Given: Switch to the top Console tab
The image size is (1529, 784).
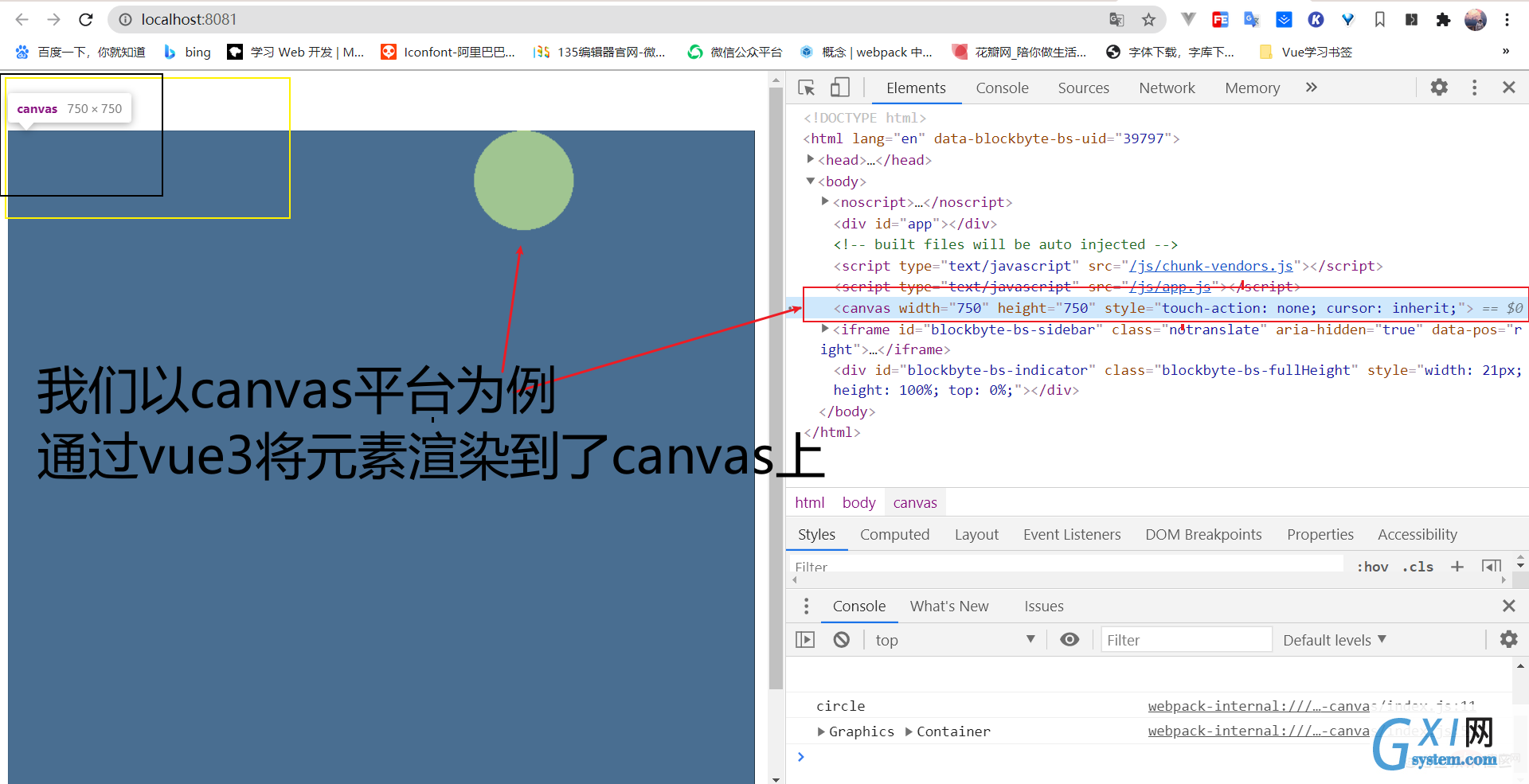Looking at the screenshot, I should pos(1002,88).
